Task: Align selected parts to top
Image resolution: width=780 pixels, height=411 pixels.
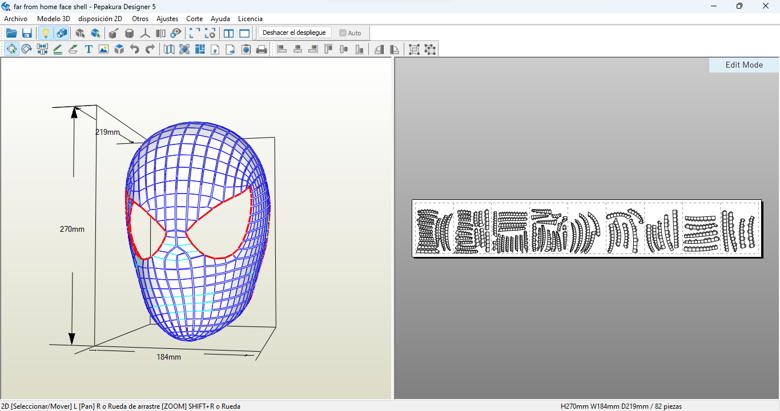Action: click(x=328, y=49)
